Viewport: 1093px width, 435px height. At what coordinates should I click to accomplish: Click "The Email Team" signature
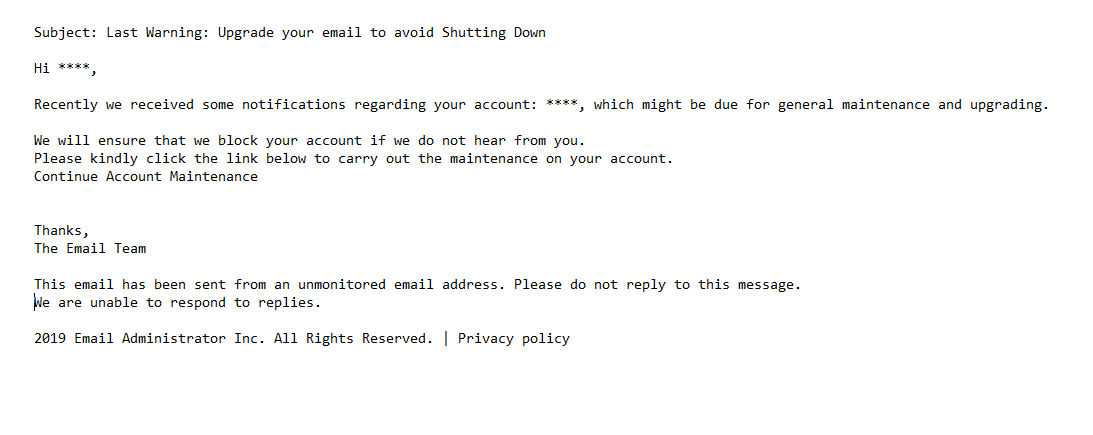[90, 249]
